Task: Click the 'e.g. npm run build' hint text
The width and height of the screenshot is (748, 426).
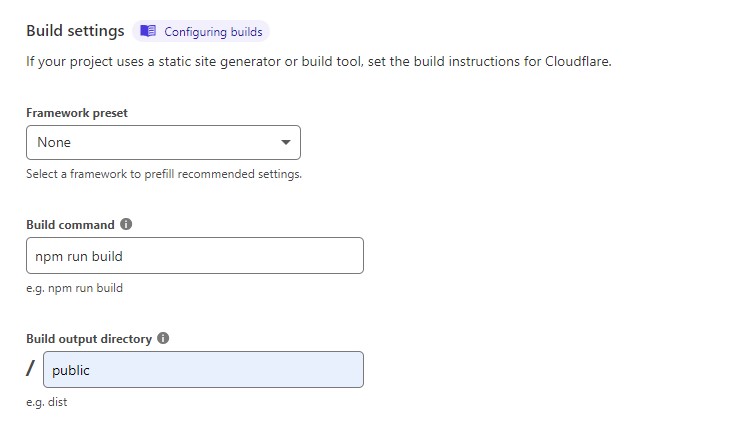Action: pyautogui.click(x=74, y=288)
